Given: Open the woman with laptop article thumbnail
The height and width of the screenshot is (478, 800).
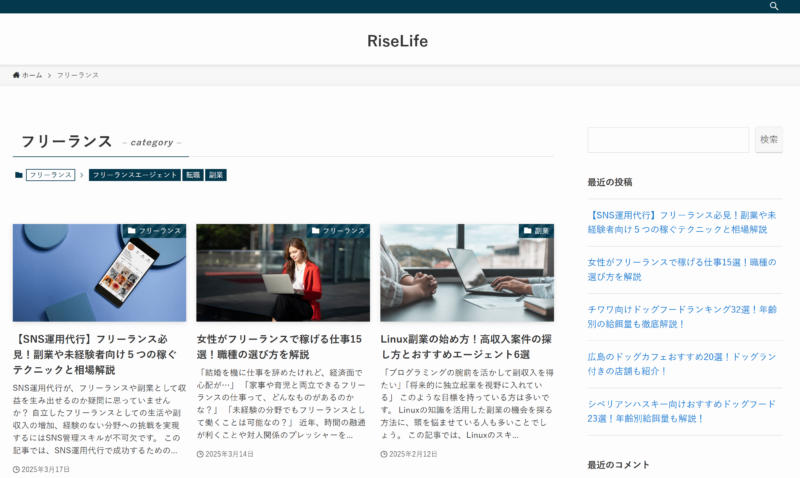Looking at the screenshot, I should 283,273.
